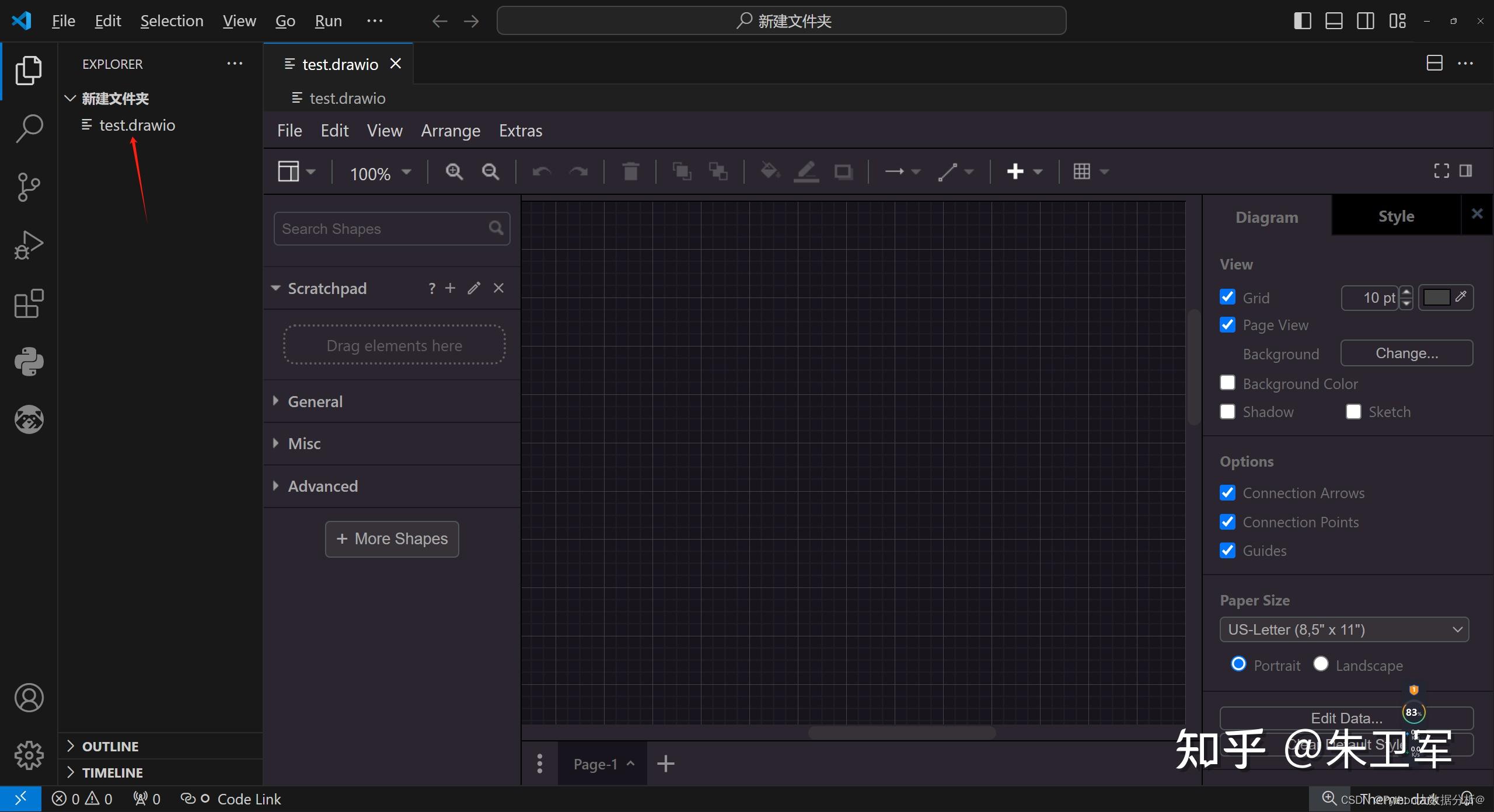Open the Extras menu in drawio
Image resolution: width=1494 pixels, height=812 pixels.
tap(520, 130)
